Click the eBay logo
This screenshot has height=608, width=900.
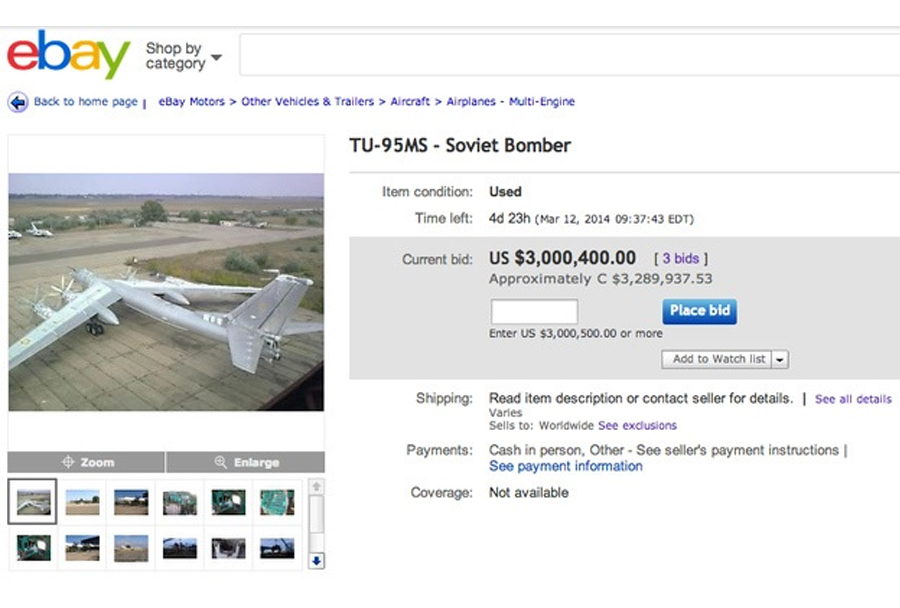point(68,54)
